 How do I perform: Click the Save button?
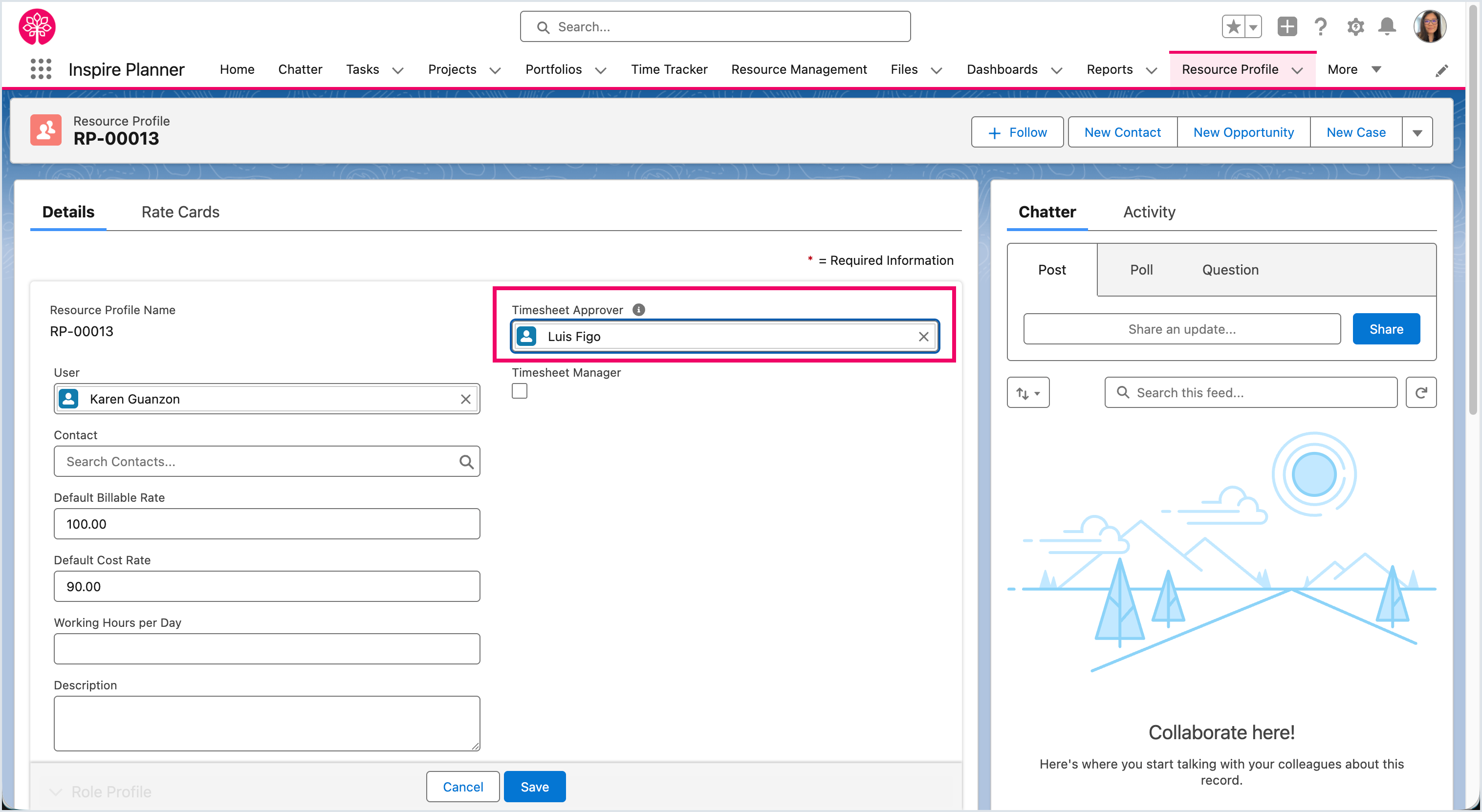[534, 787]
